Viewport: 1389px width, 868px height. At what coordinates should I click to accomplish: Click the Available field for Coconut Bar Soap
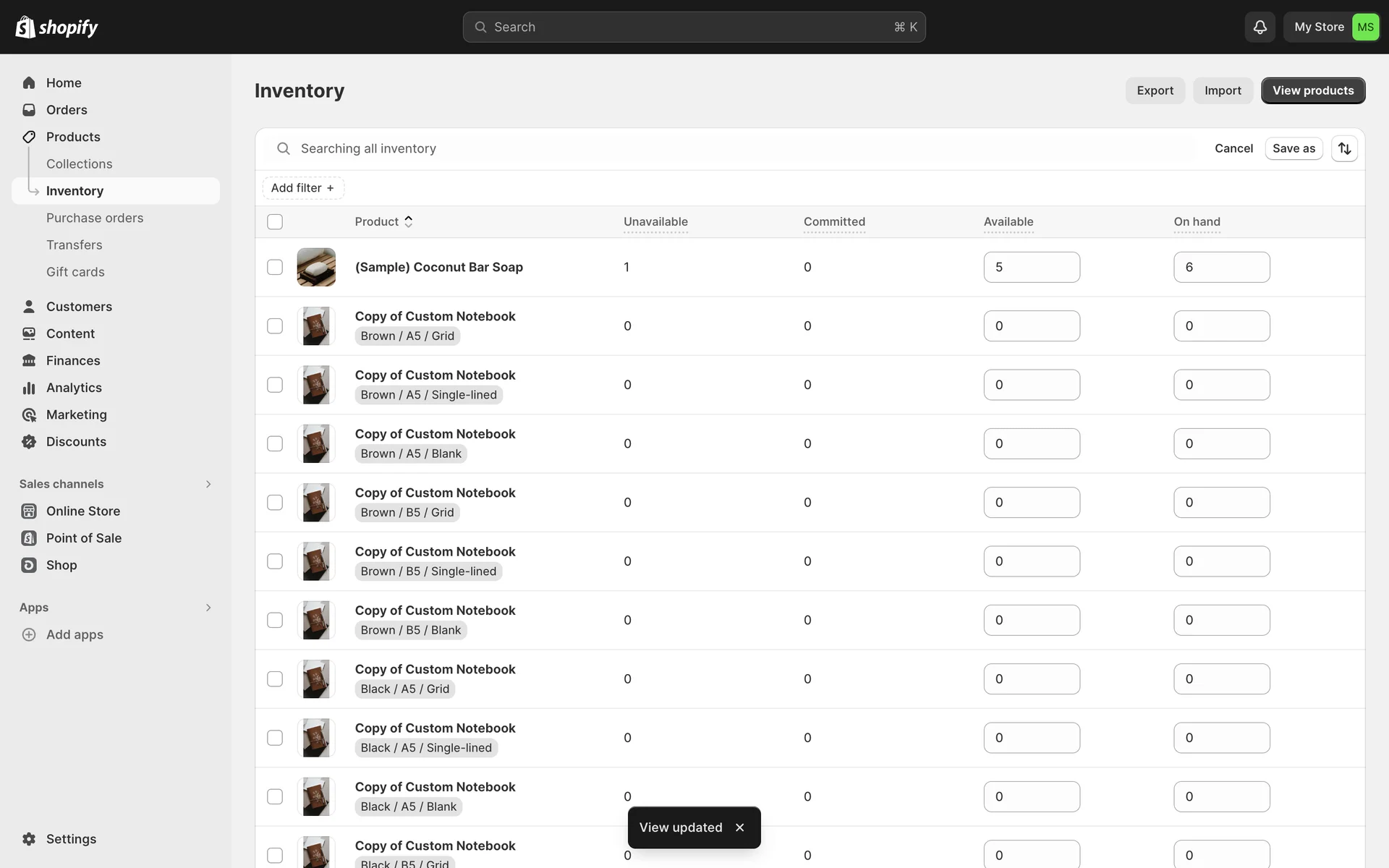point(1031,267)
